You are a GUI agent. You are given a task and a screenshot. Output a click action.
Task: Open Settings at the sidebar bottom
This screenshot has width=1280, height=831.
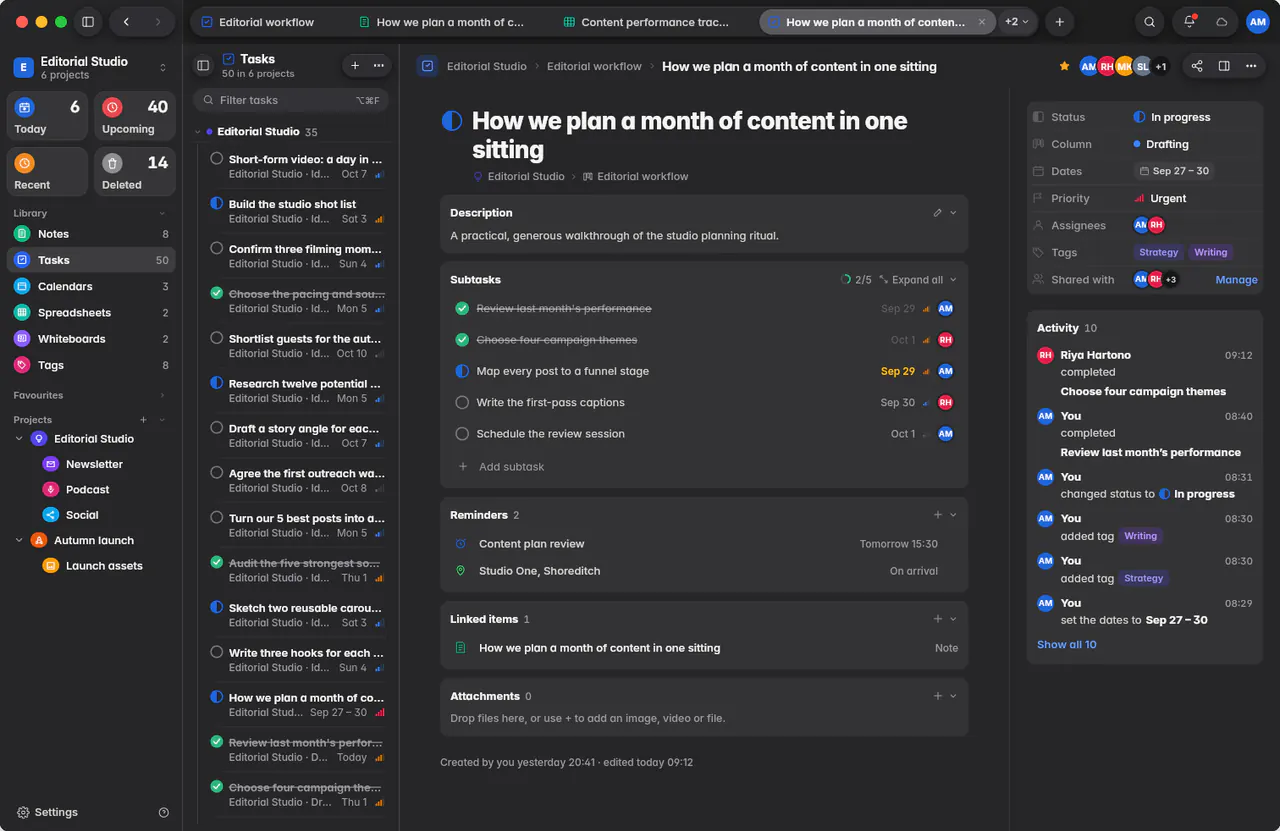(x=48, y=812)
